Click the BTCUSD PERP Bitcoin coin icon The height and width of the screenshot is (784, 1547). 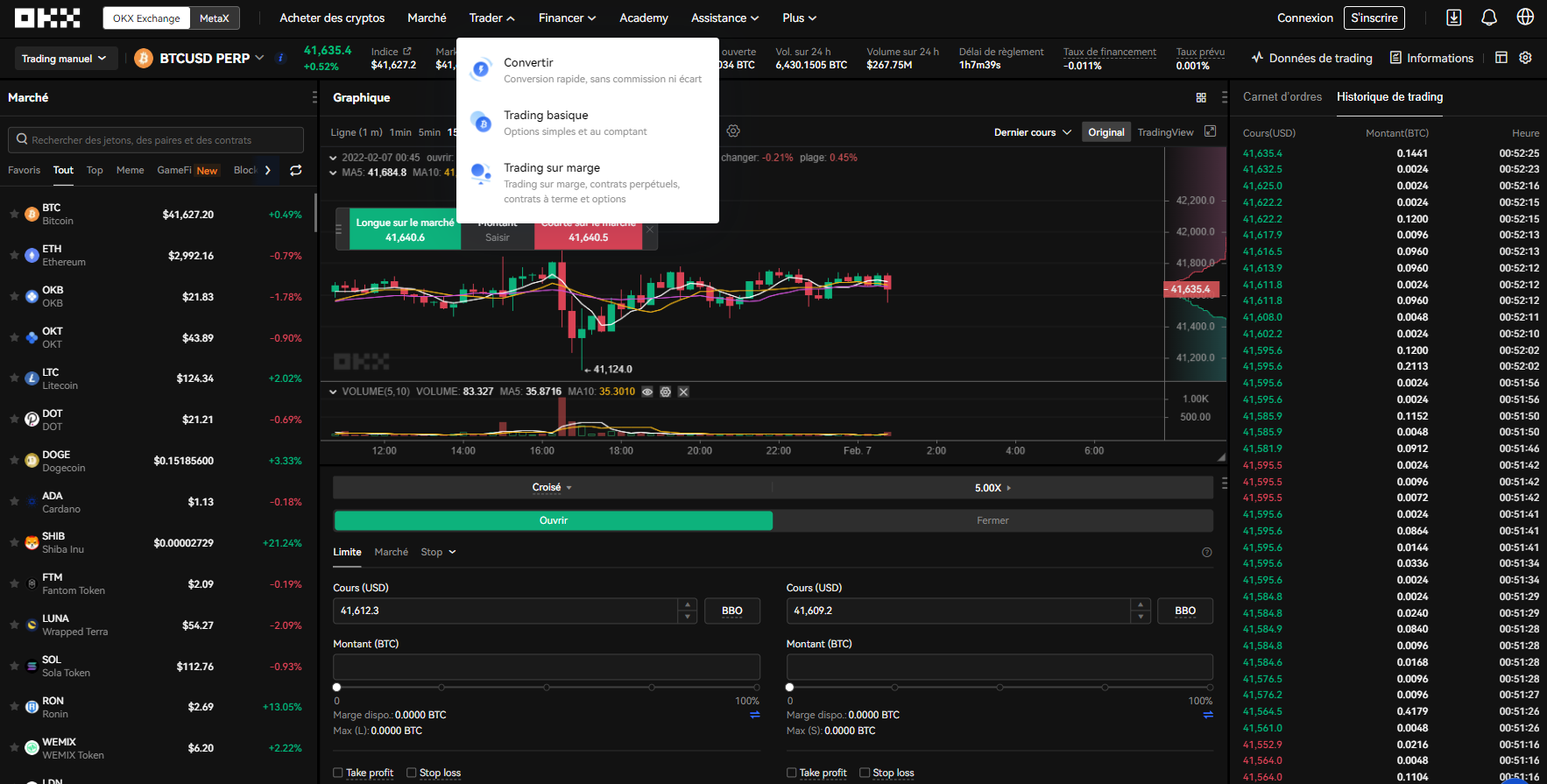pos(144,58)
